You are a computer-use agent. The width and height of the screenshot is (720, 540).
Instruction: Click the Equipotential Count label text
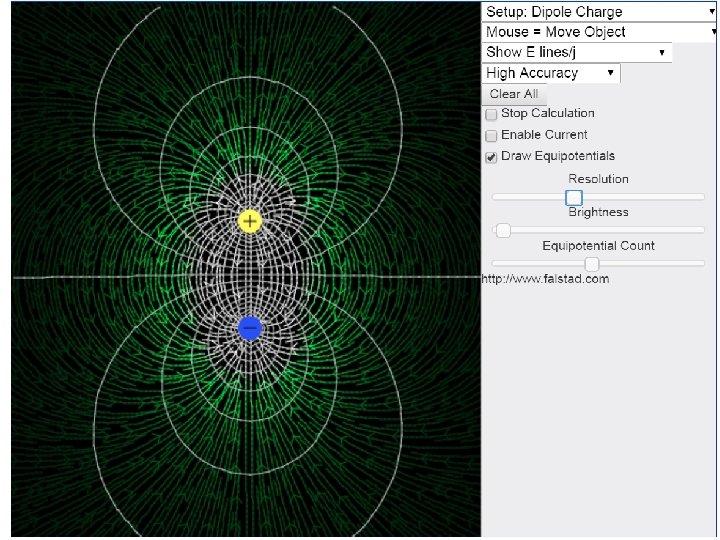click(598, 246)
